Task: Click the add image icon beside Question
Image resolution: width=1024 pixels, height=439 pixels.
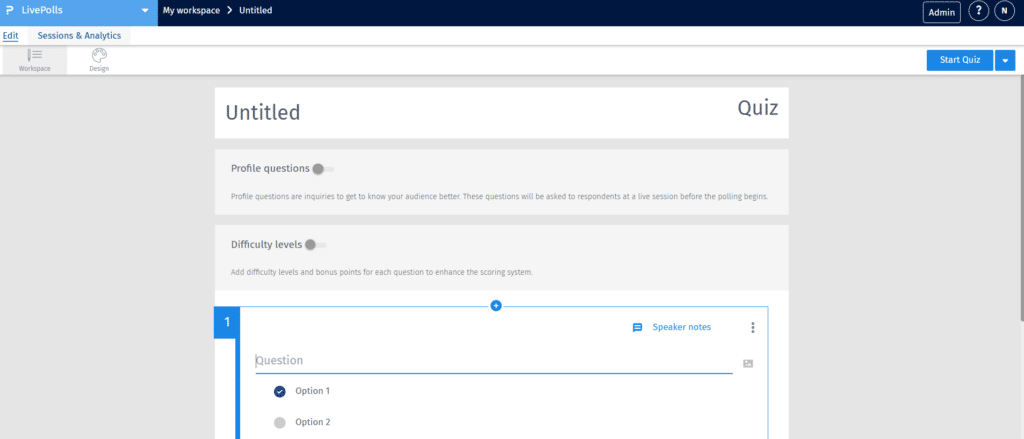Action: [748, 364]
